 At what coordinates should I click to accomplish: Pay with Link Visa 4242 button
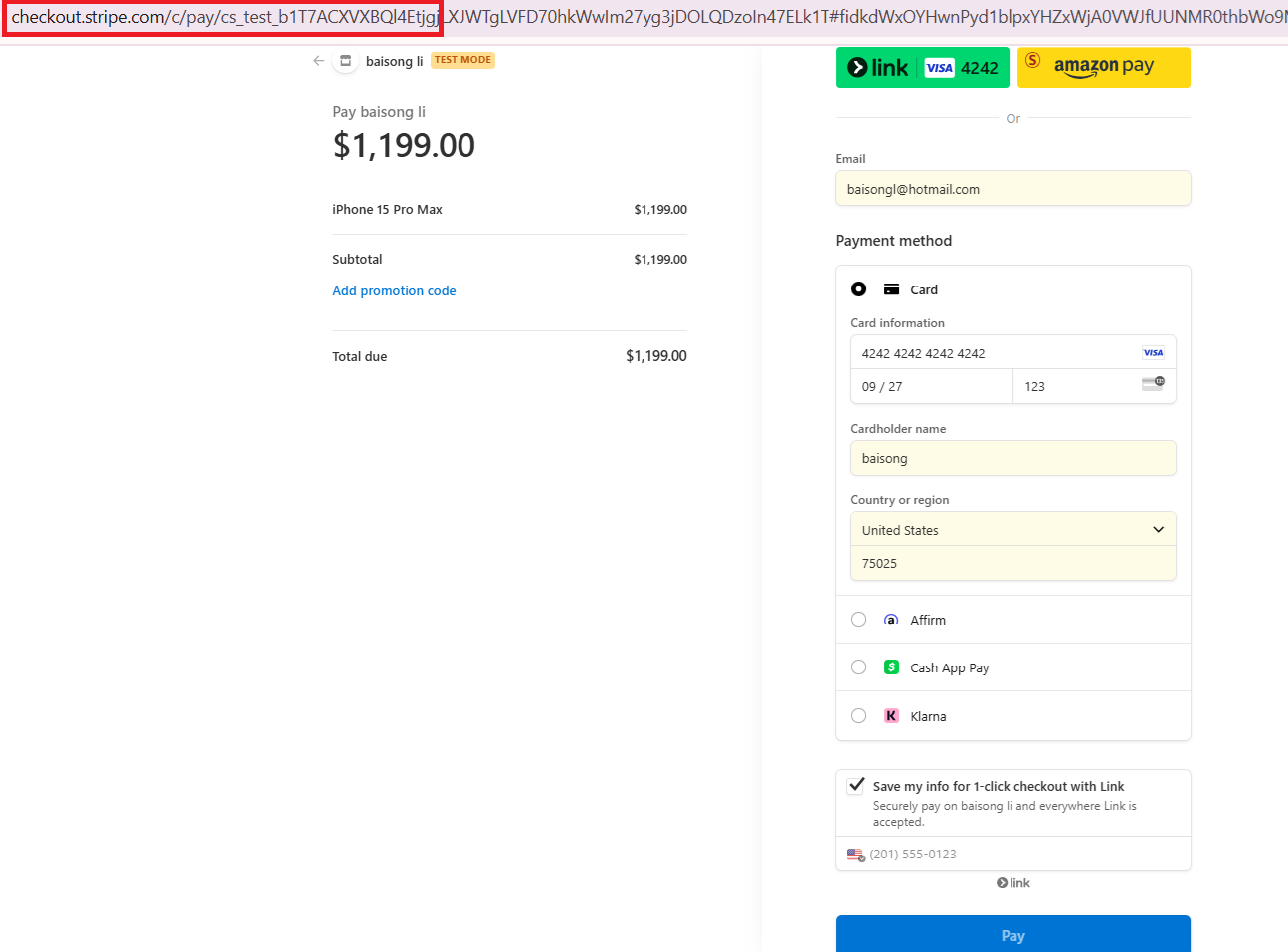click(922, 68)
